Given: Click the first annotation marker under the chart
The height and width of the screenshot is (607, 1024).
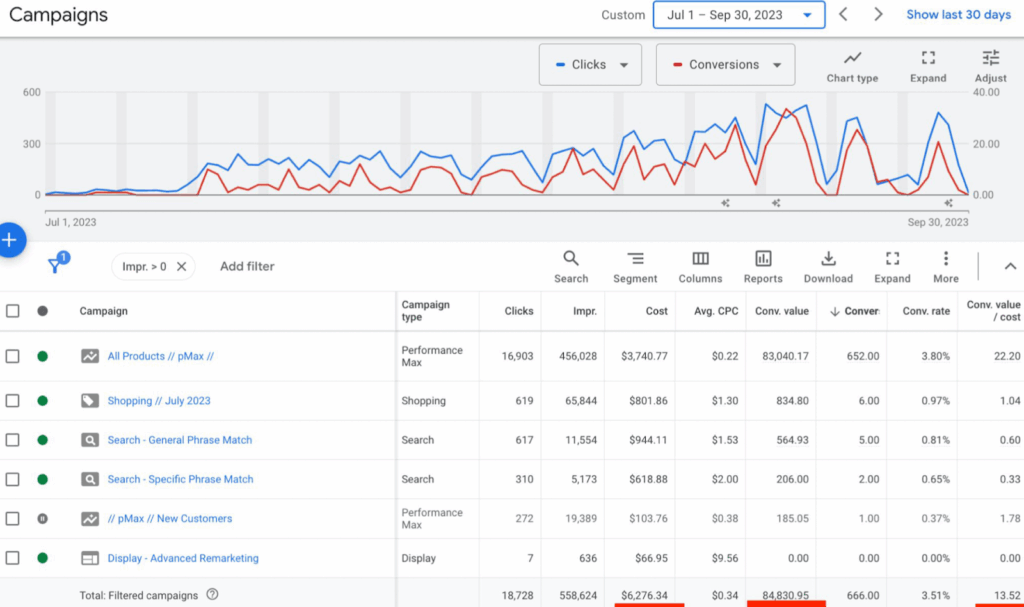Looking at the screenshot, I should (725, 203).
